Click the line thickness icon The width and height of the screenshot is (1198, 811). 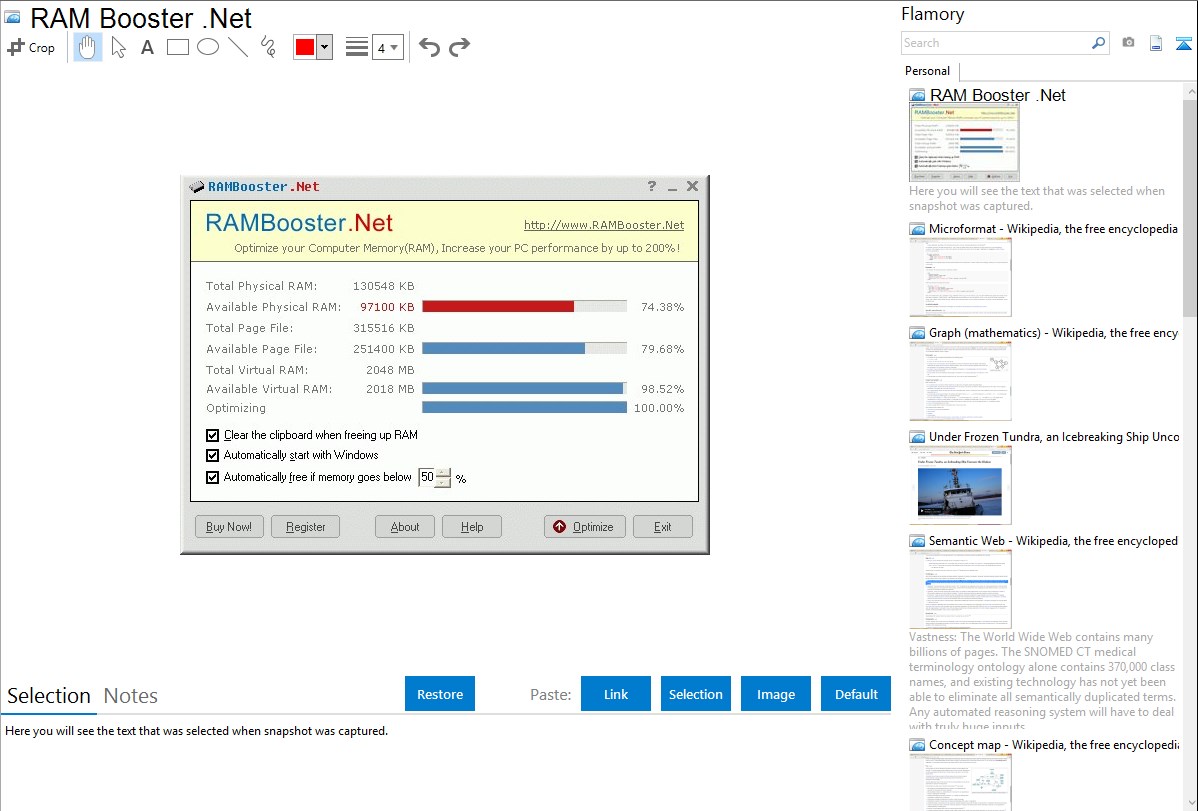click(357, 47)
